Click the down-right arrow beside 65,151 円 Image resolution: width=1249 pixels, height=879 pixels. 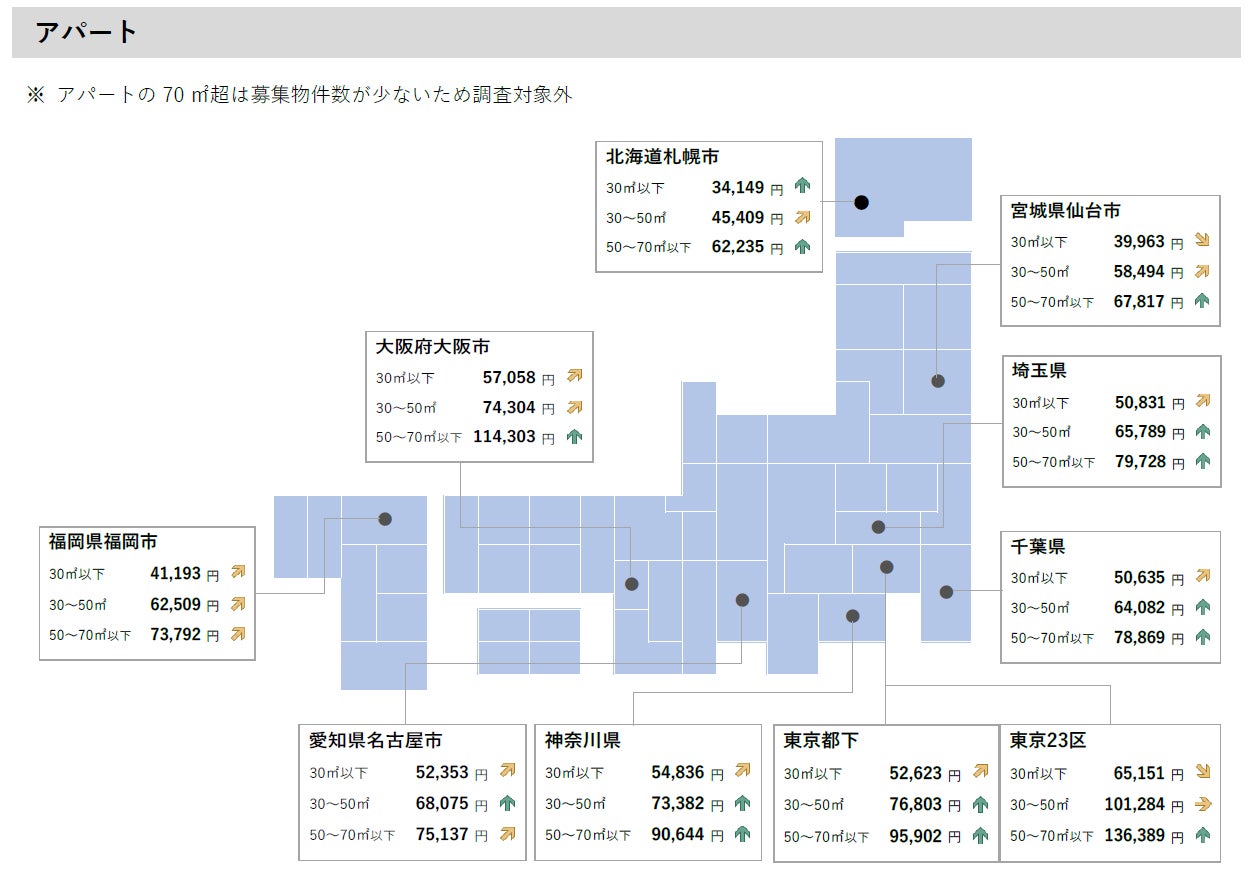point(1202,772)
